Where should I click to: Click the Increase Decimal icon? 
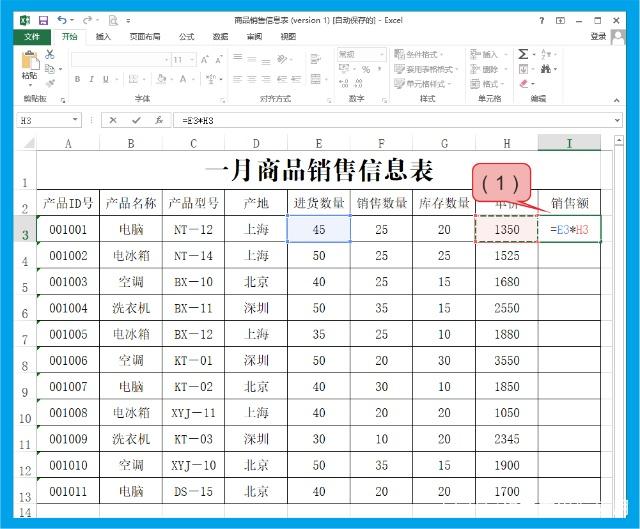[344, 83]
